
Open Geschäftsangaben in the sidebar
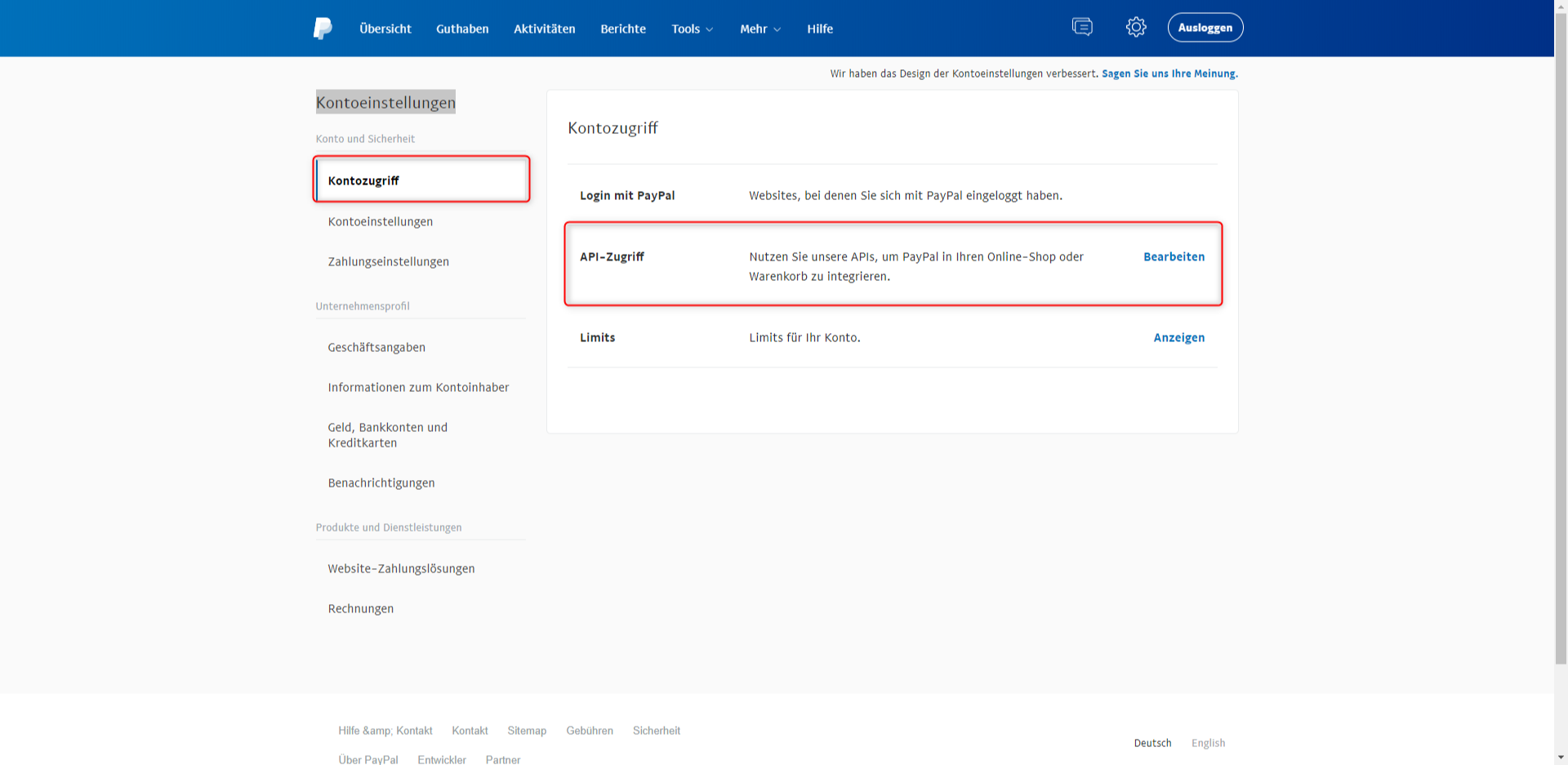[x=376, y=347]
